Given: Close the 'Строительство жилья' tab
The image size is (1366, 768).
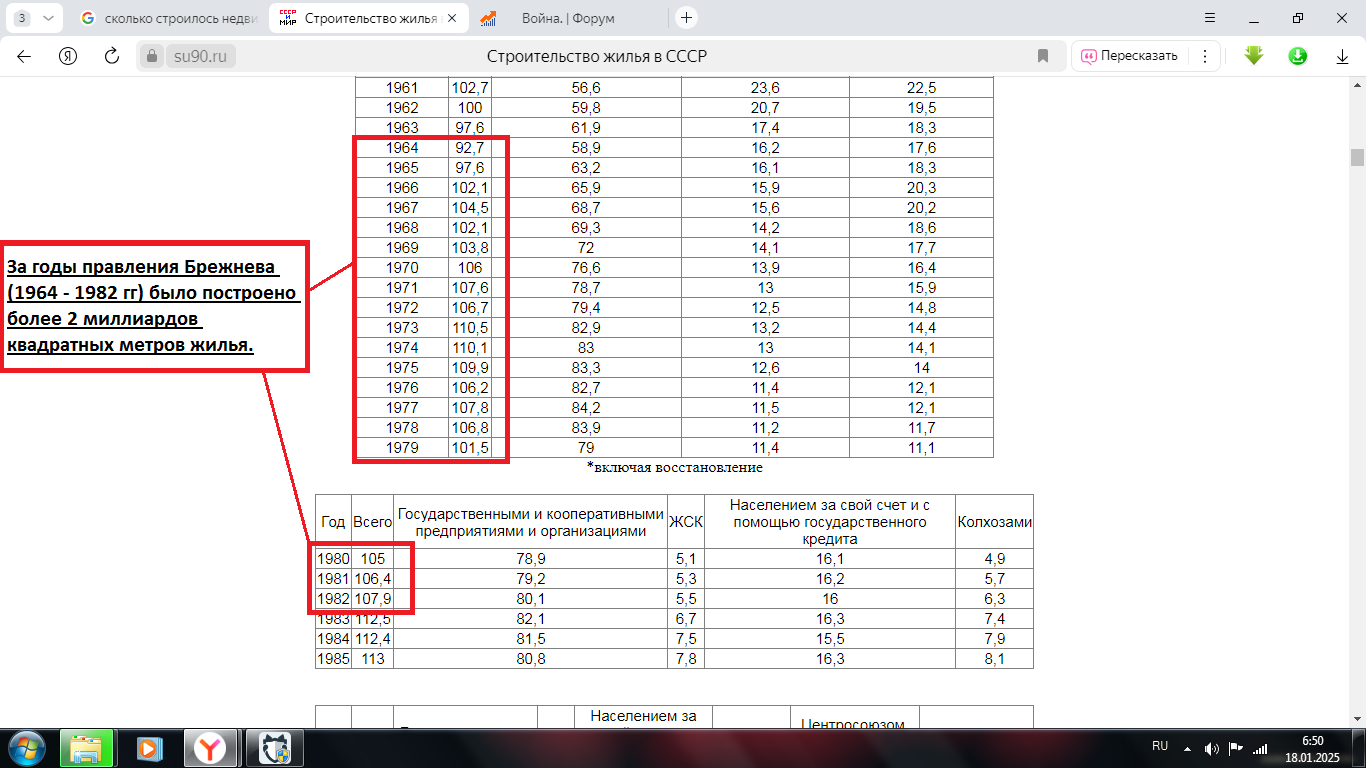Looking at the screenshot, I should 453,18.
